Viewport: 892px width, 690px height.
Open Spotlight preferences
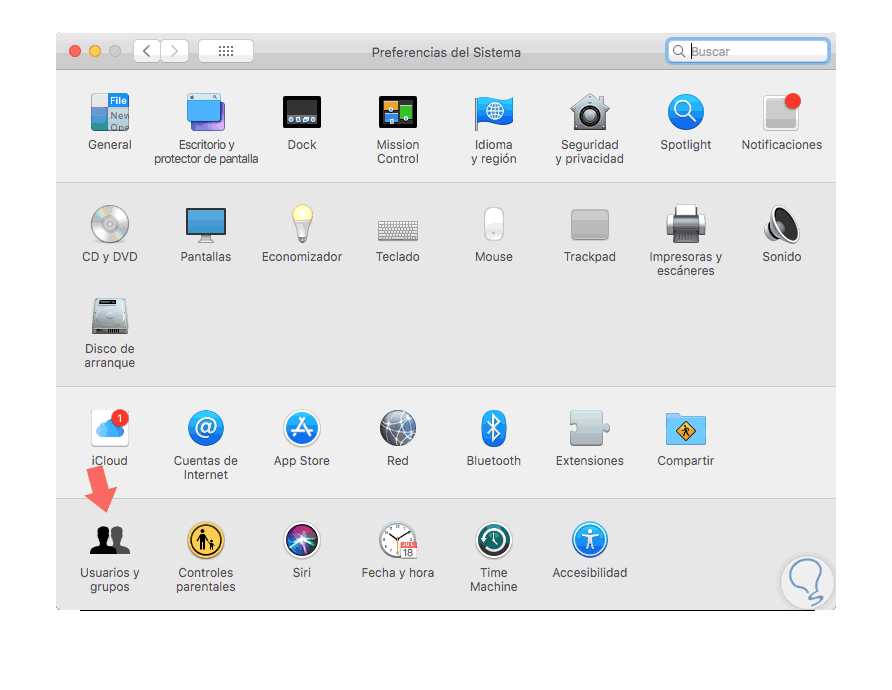685,112
